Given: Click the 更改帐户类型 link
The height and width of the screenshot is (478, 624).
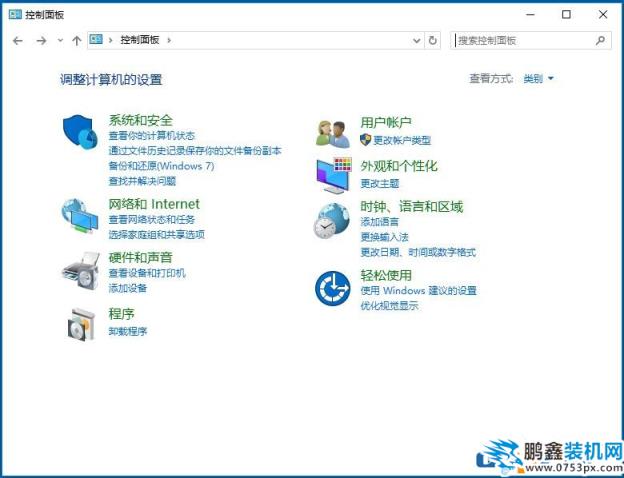Looking at the screenshot, I should tap(402, 140).
